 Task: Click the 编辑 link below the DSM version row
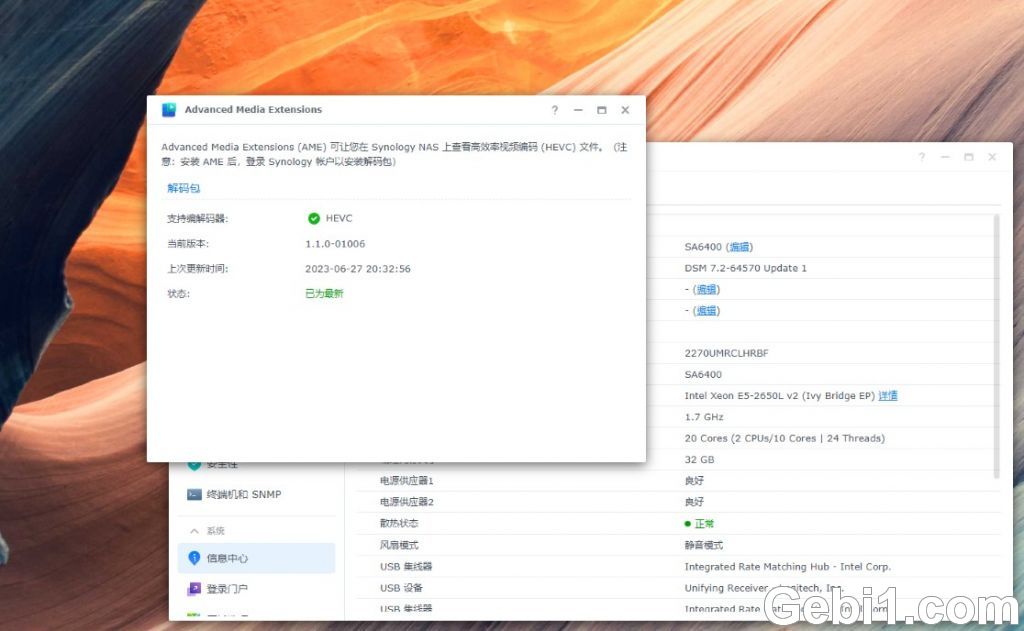click(706, 289)
